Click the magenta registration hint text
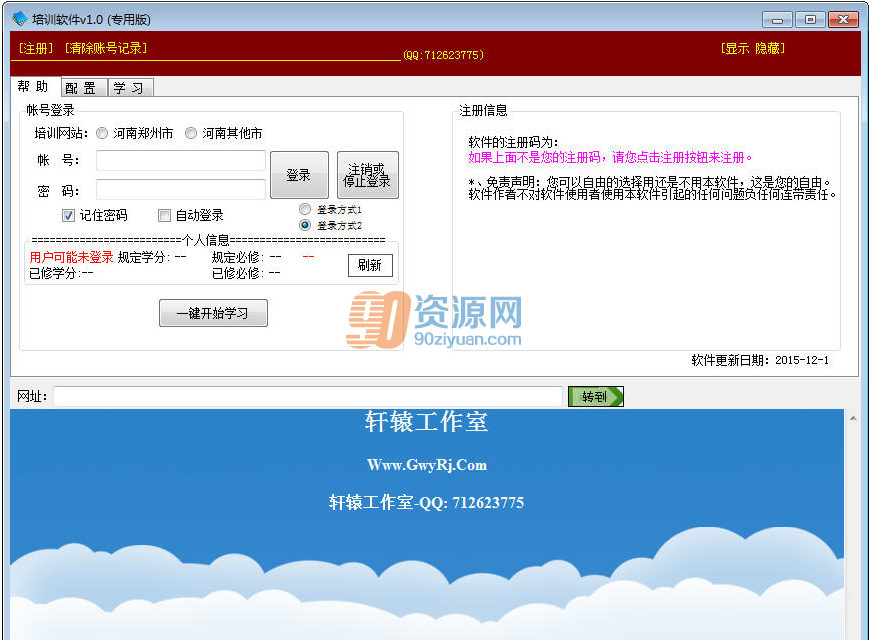873x640 pixels. click(x=611, y=157)
